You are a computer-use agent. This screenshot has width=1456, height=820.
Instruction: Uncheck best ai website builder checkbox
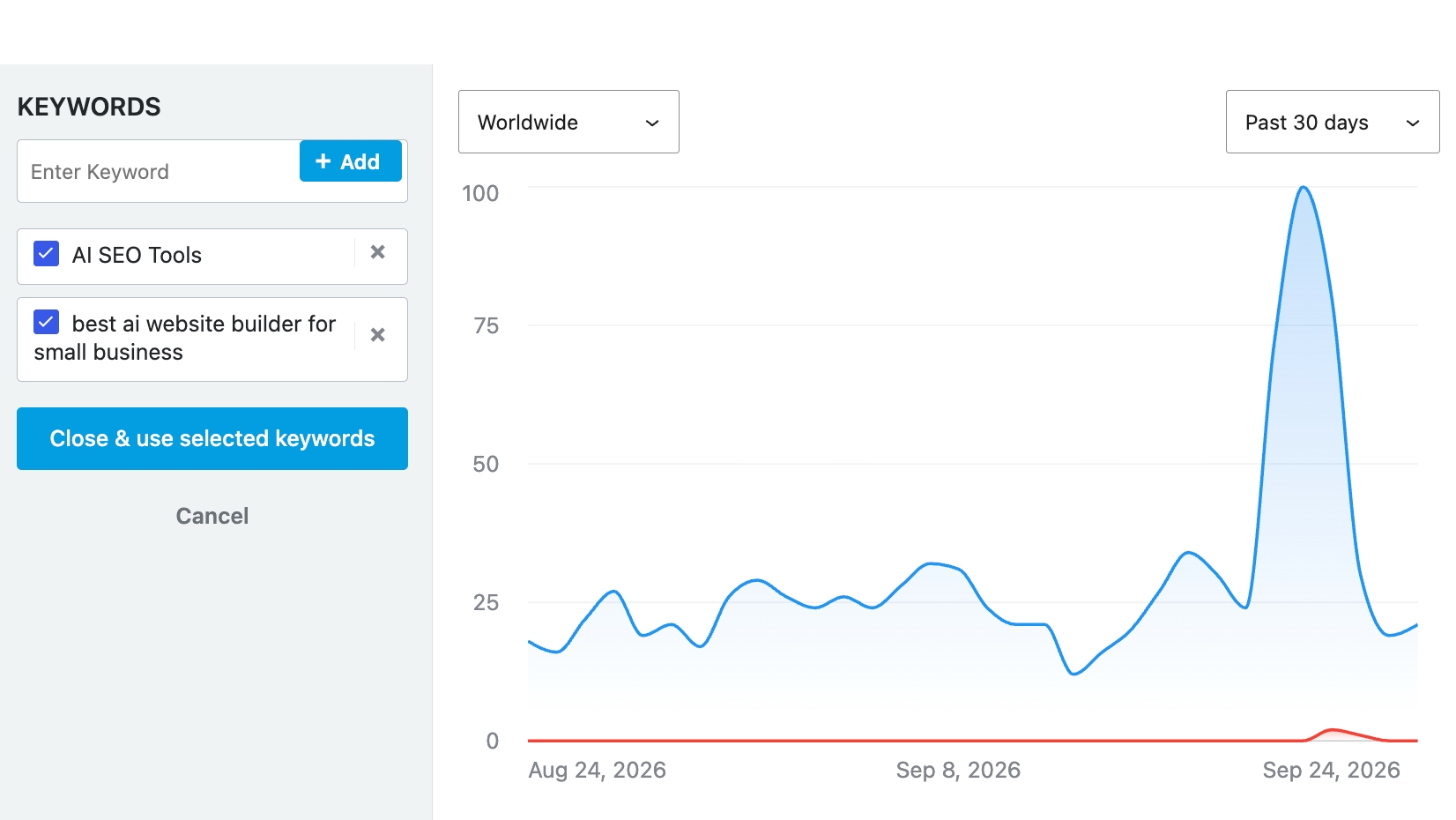tap(47, 322)
